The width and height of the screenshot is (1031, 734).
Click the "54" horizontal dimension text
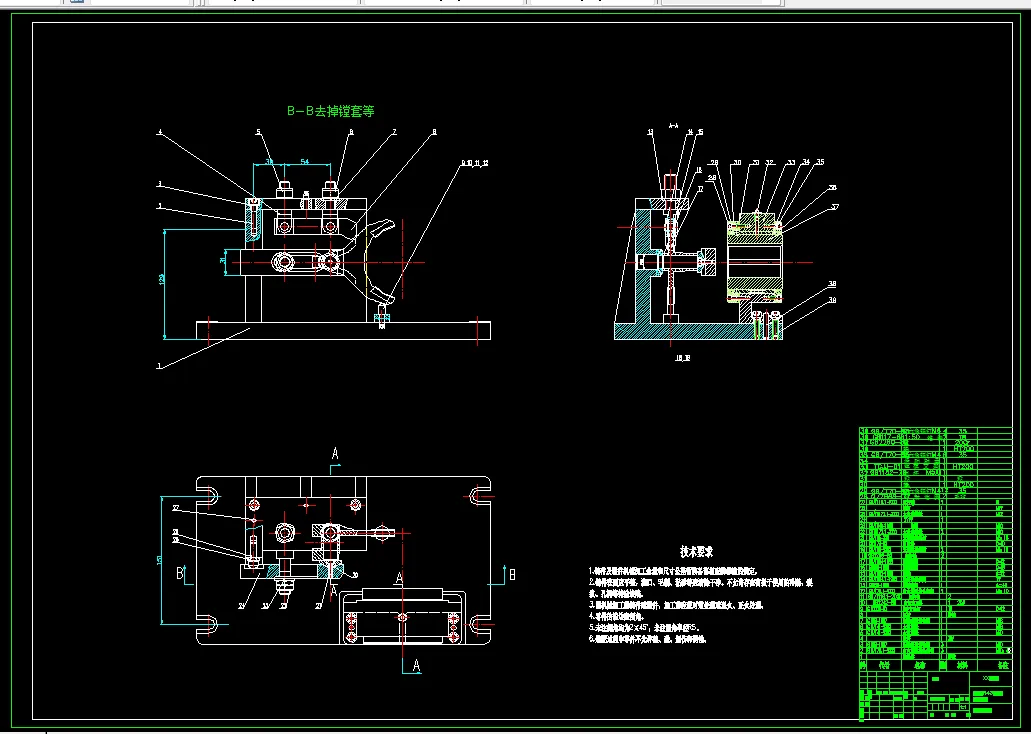[x=304, y=162]
